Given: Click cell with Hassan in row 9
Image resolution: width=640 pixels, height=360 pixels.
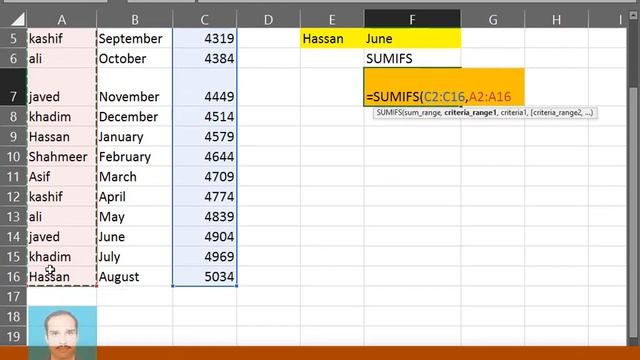Looking at the screenshot, I should pos(62,137).
